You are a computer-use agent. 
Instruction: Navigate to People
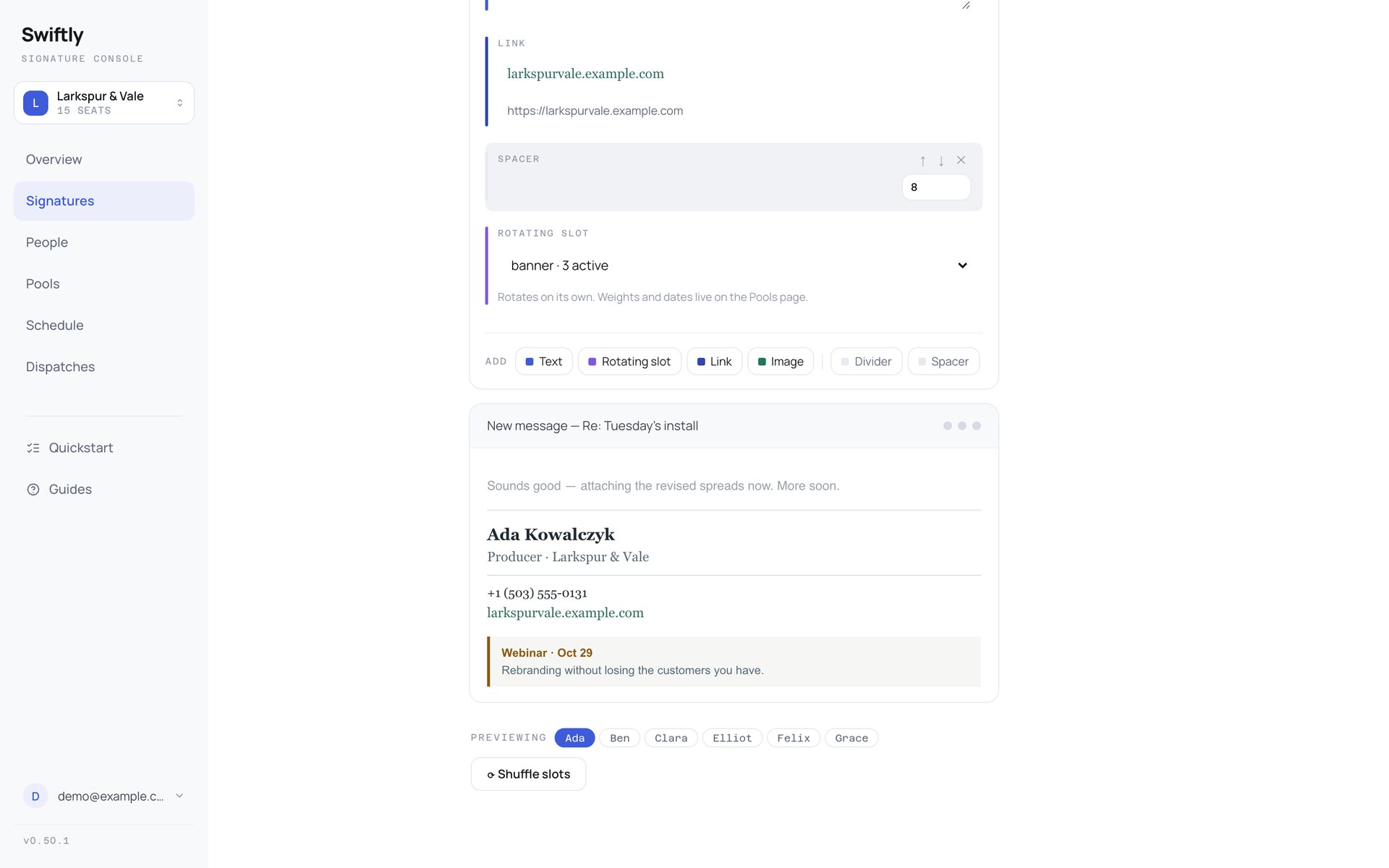click(x=104, y=242)
